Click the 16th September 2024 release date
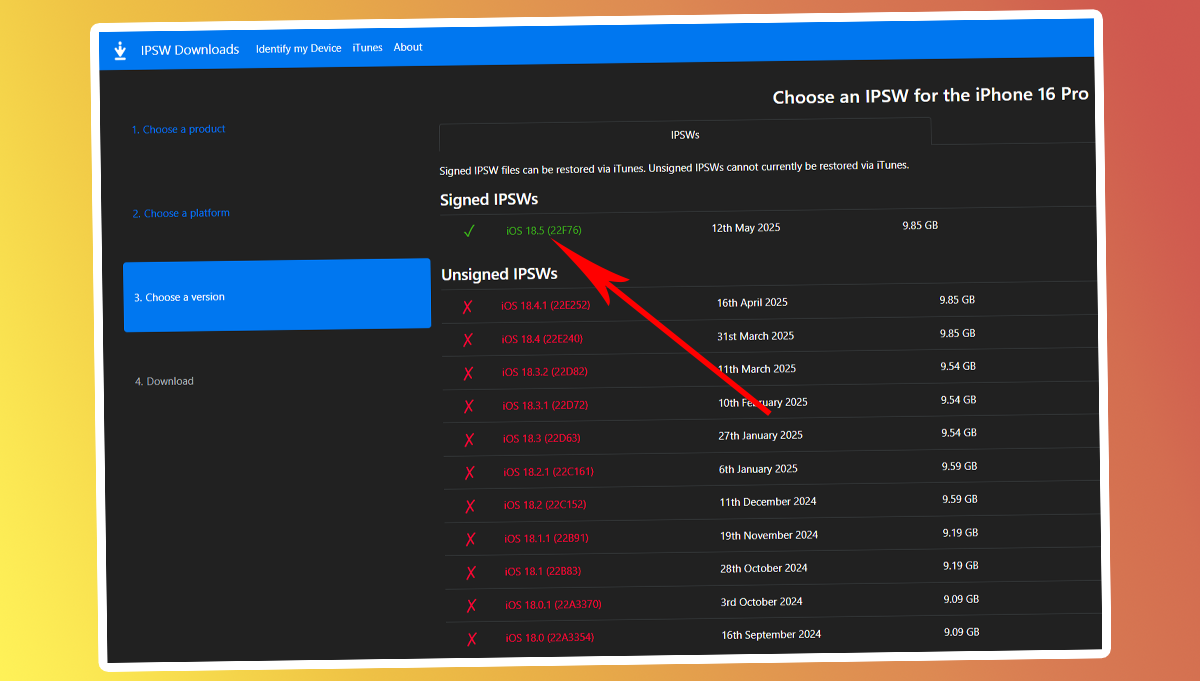1200x681 pixels. 771,635
